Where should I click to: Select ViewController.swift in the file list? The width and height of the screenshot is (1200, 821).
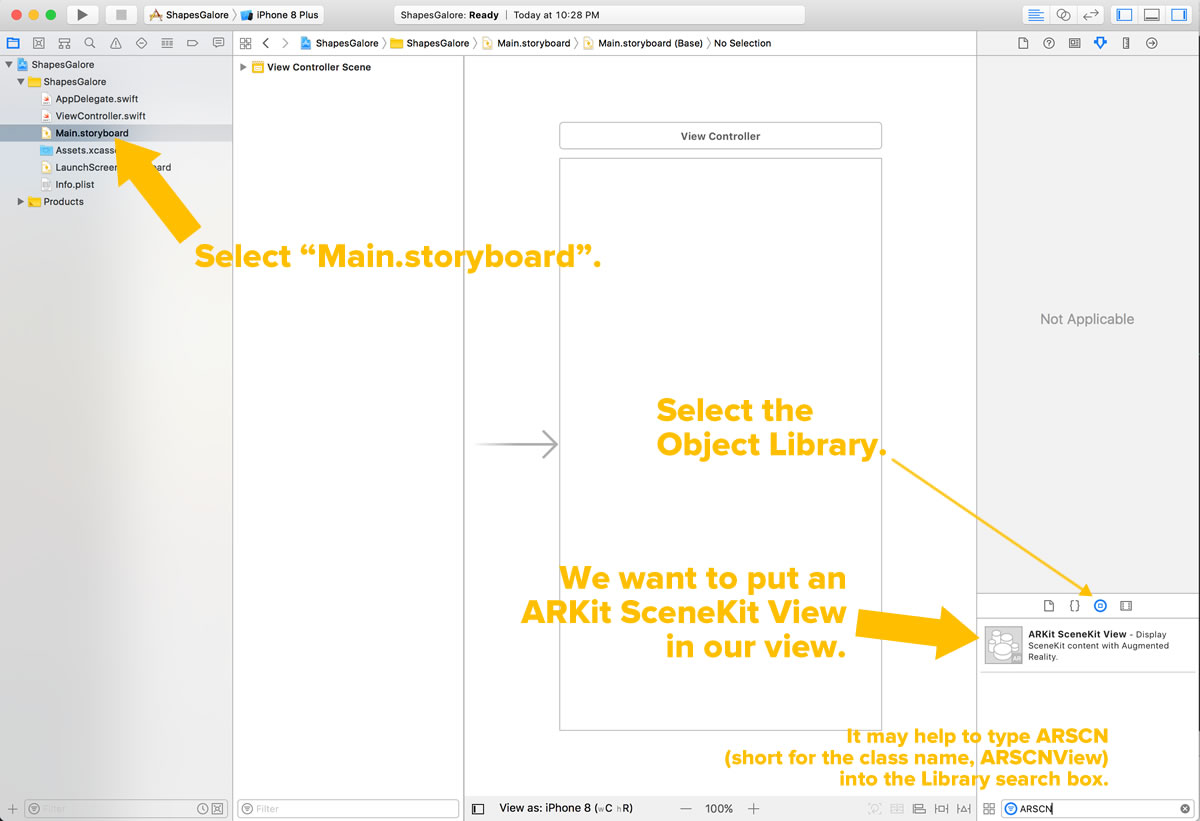(x=100, y=116)
